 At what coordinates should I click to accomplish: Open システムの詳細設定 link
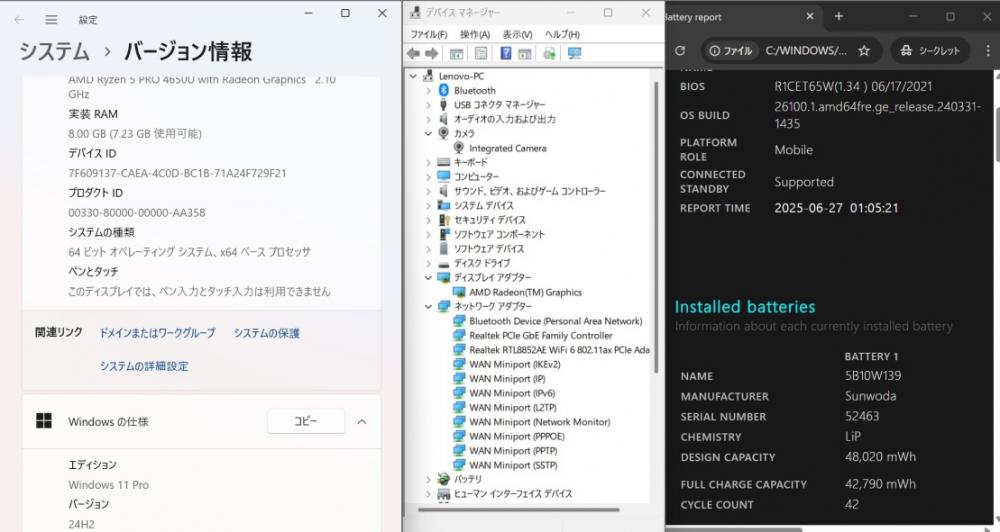[x=144, y=366]
